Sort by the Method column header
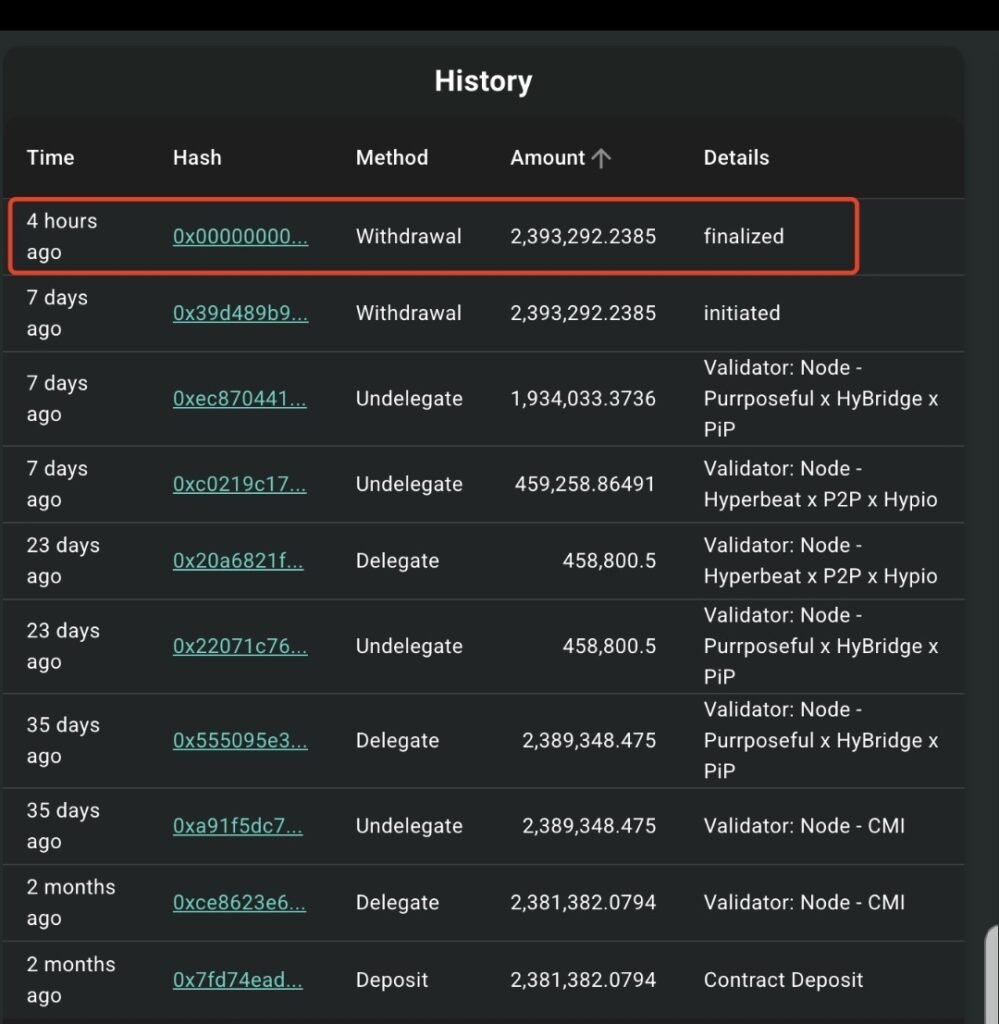999x1024 pixels. [392, 158]
